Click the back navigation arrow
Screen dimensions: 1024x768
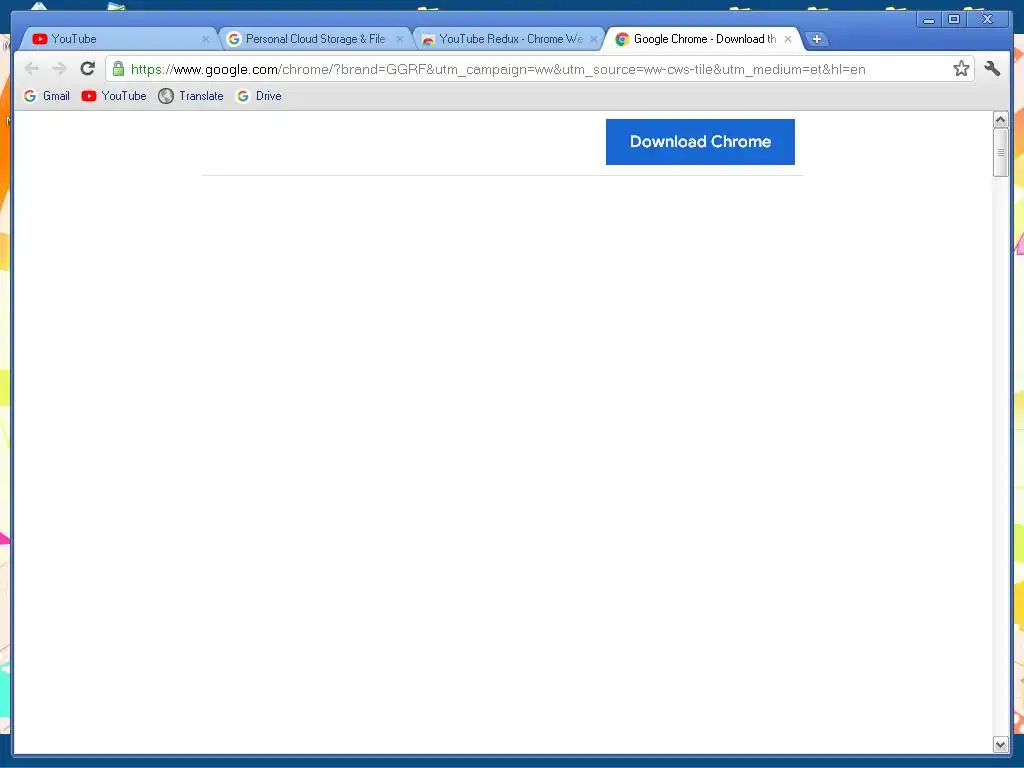31,69
